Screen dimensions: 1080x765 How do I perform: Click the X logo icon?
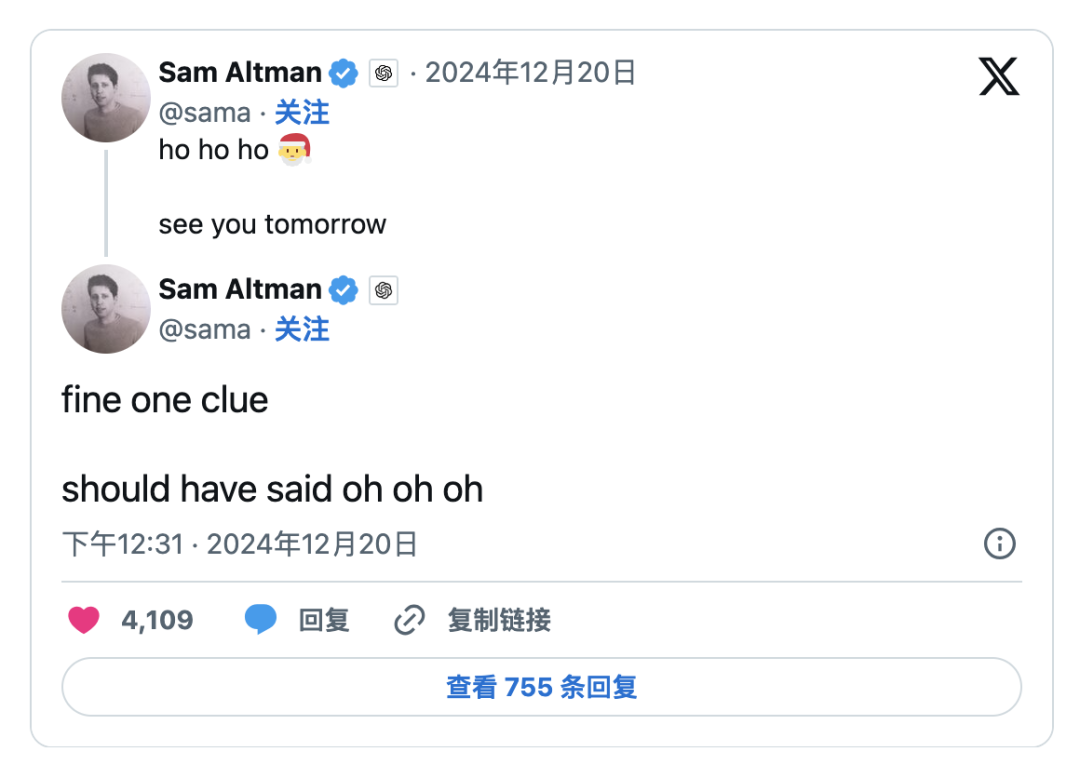998,77
